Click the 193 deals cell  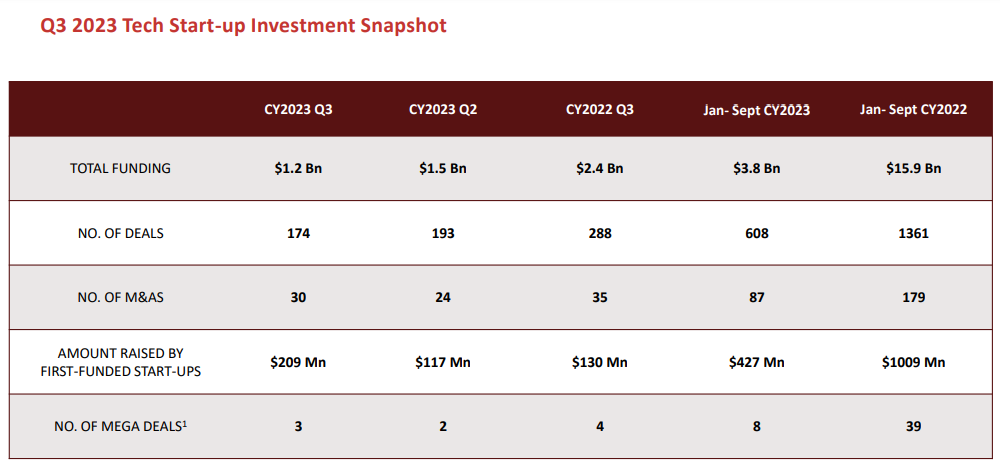click(x=443, y=233)
